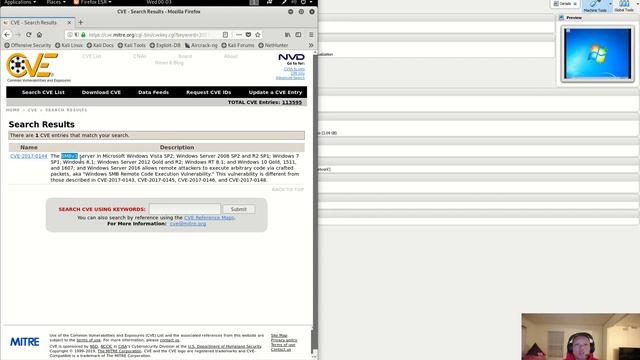Open the Places menu

pyautogui.click(x=56, y=2)
